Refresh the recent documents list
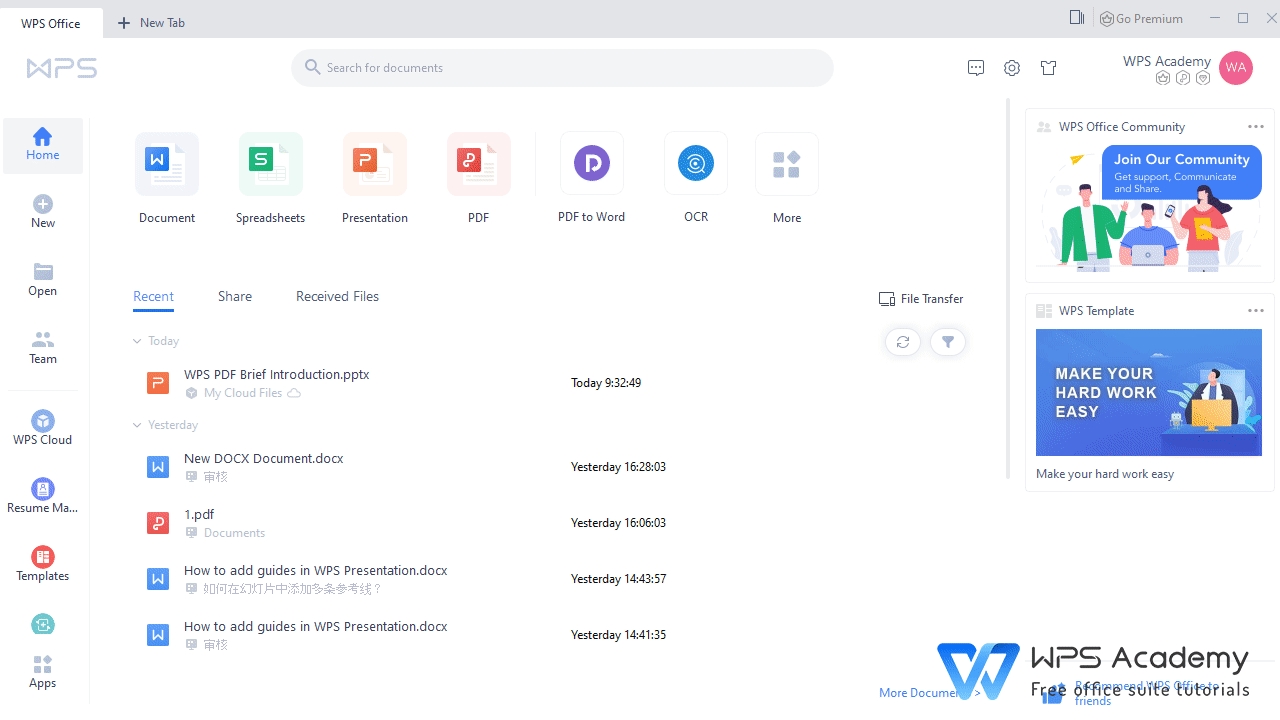Screen dimensions: 1280x720 pos(902,341)
